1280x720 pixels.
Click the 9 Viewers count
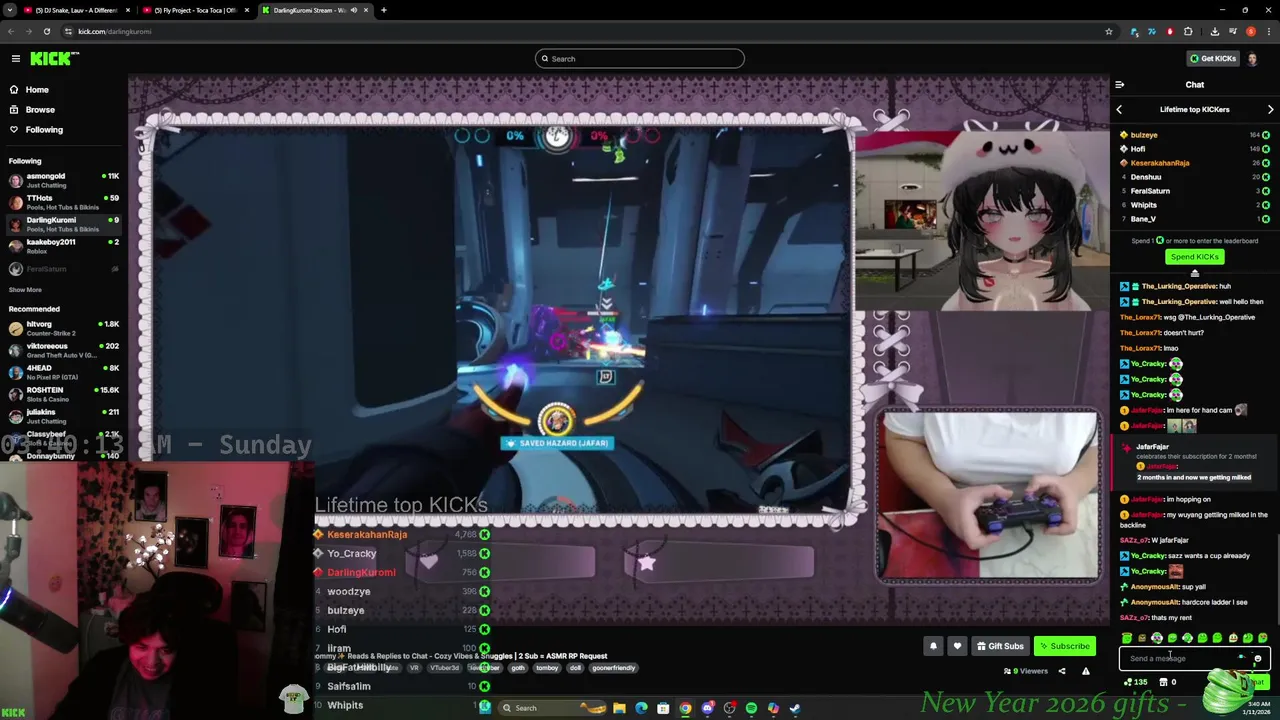pos(1027,671)
